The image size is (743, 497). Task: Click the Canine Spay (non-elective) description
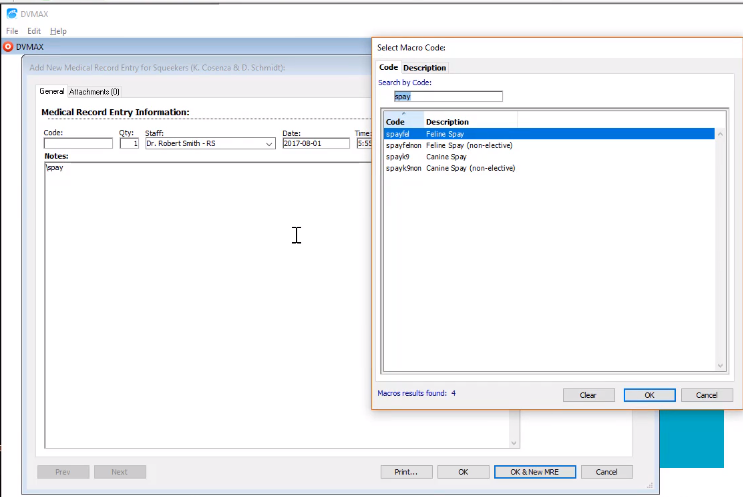[471, 168]
